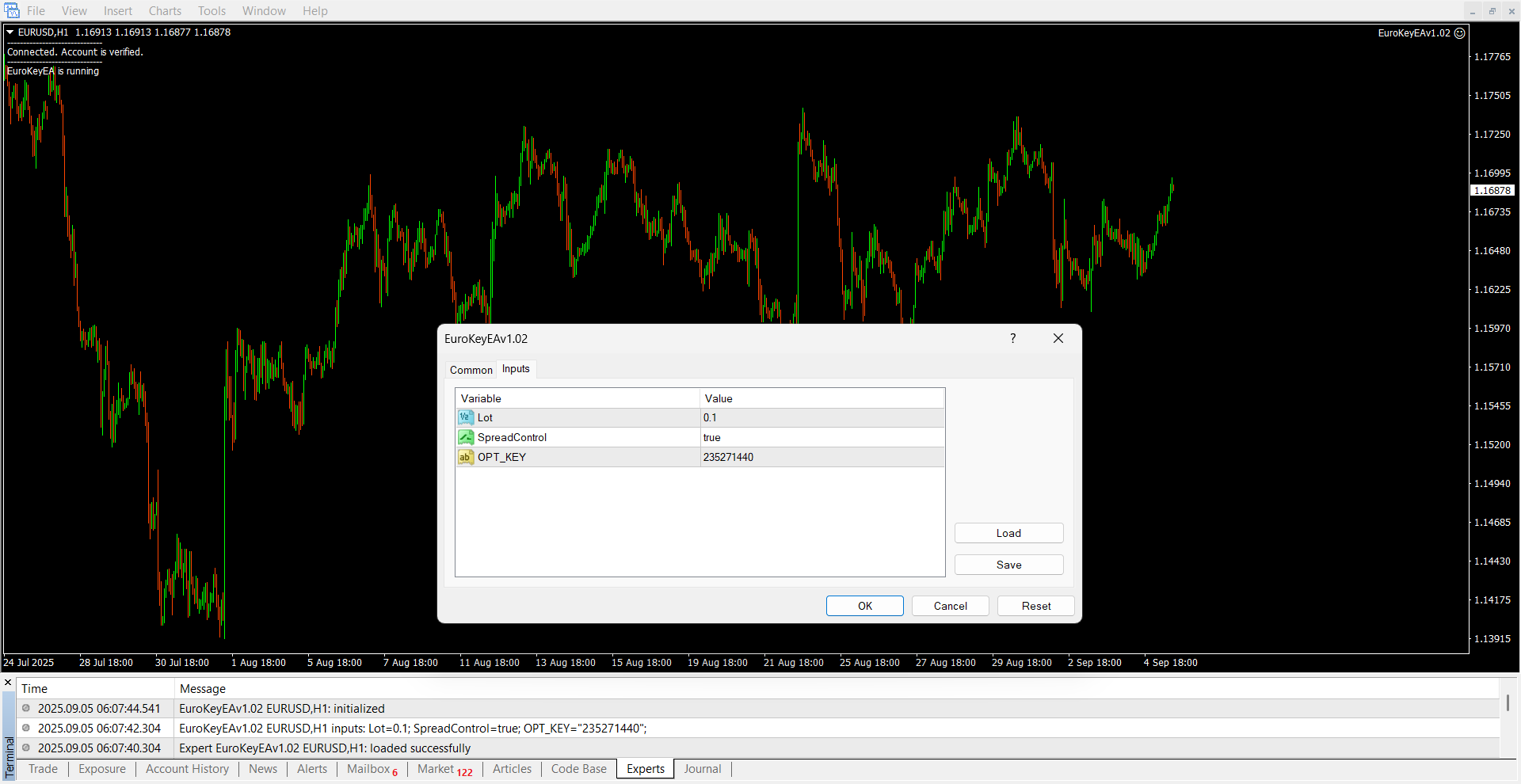The width and height of the screenshot is (1521, 784).
Task: Click the EuroKeyEA smiley face icon
Action: (x=1460, y=33)
